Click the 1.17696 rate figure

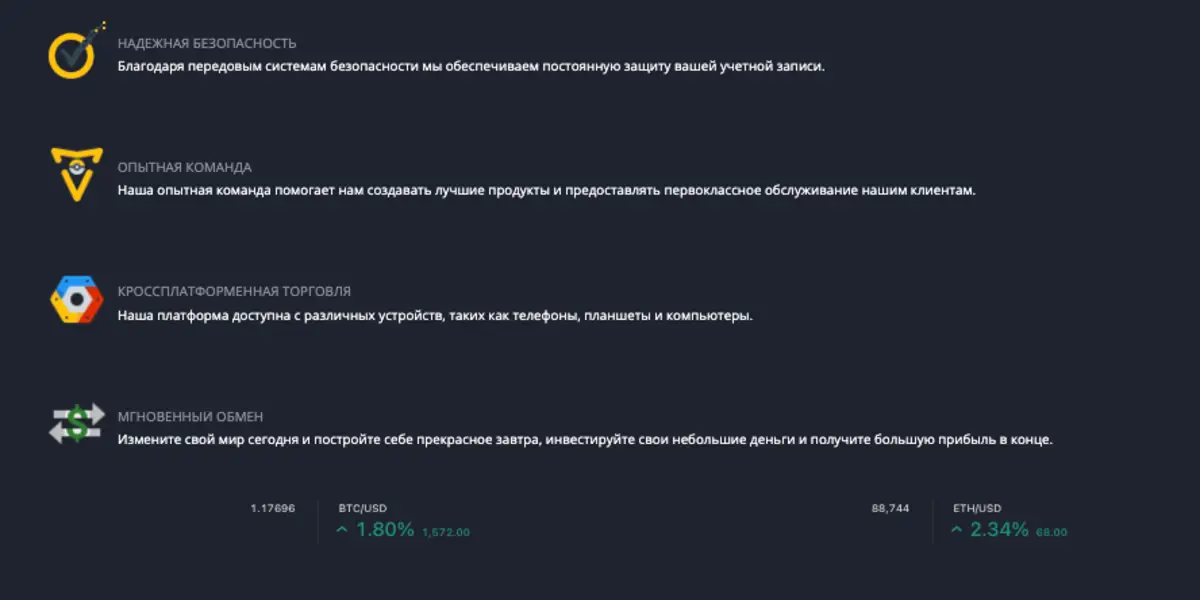coord(272,508)
